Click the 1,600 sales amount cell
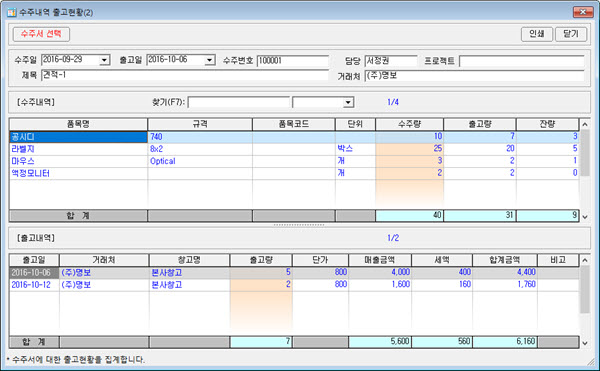Image resolution: width=600 pixels, height=371 pixels. (x=380, y=285)
